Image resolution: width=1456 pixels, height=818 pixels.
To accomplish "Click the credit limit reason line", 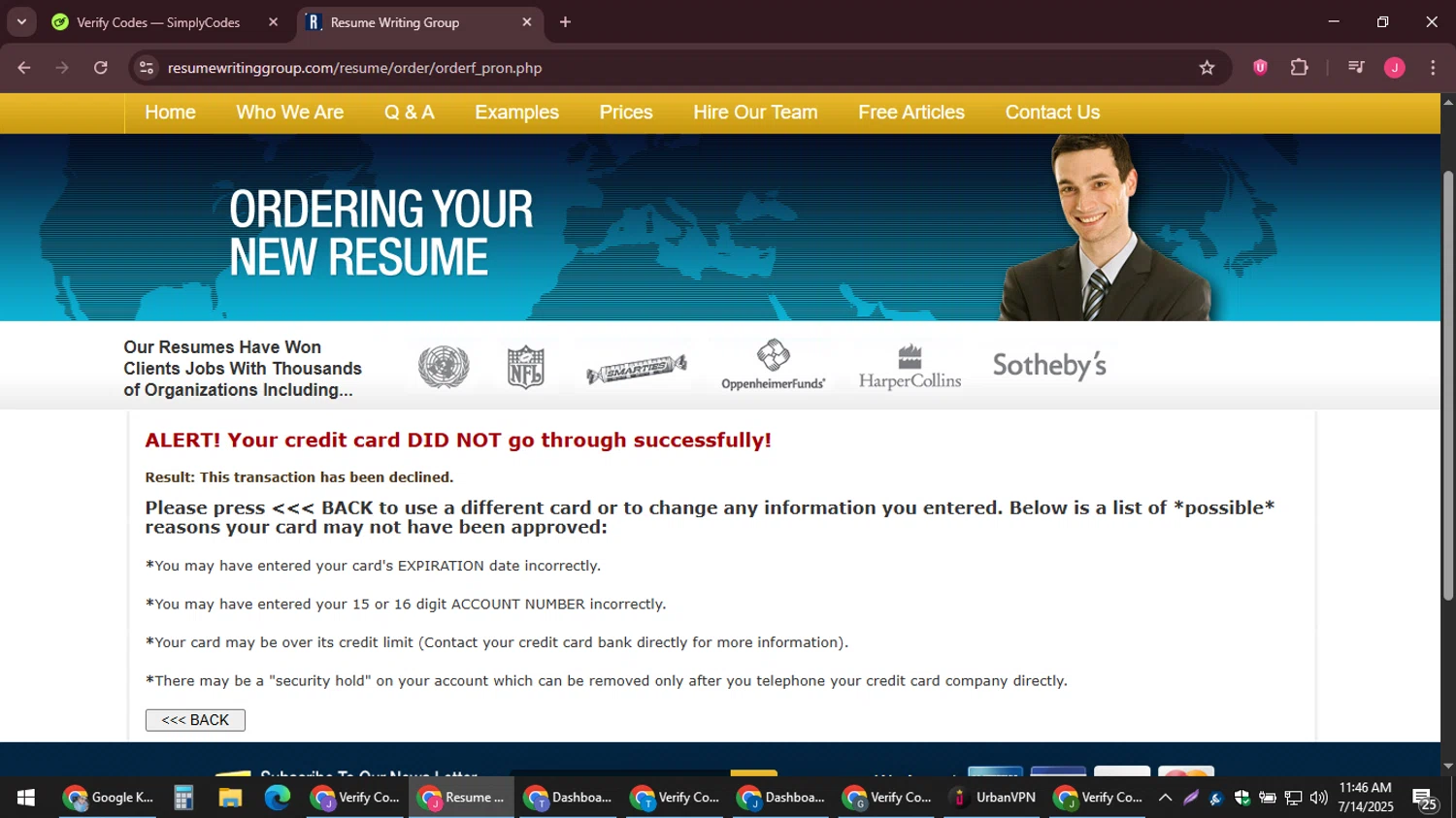I will point(497,642).
